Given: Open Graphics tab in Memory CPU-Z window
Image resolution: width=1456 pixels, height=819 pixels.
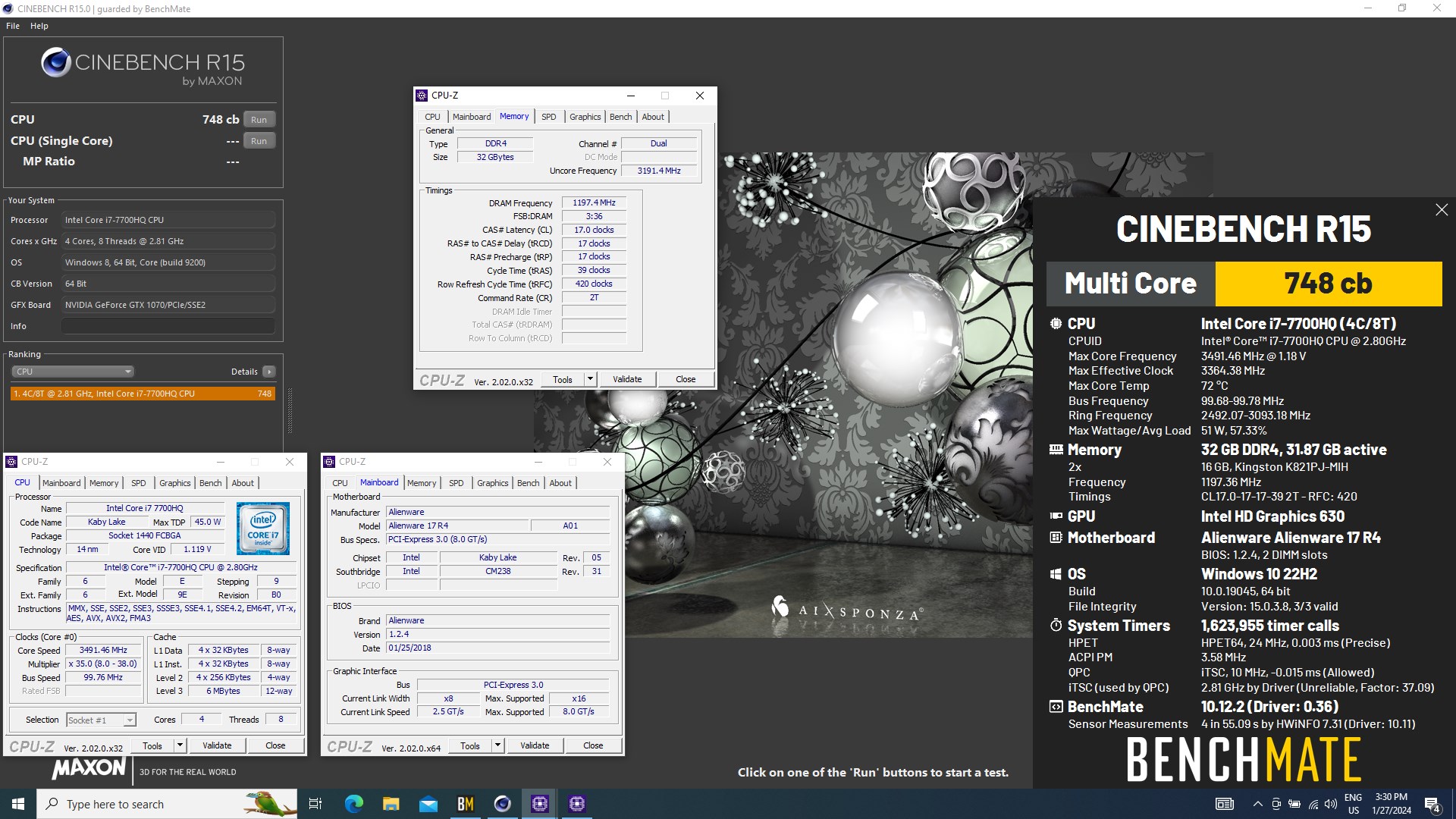Looking at the screenshot, I should 585,117.
